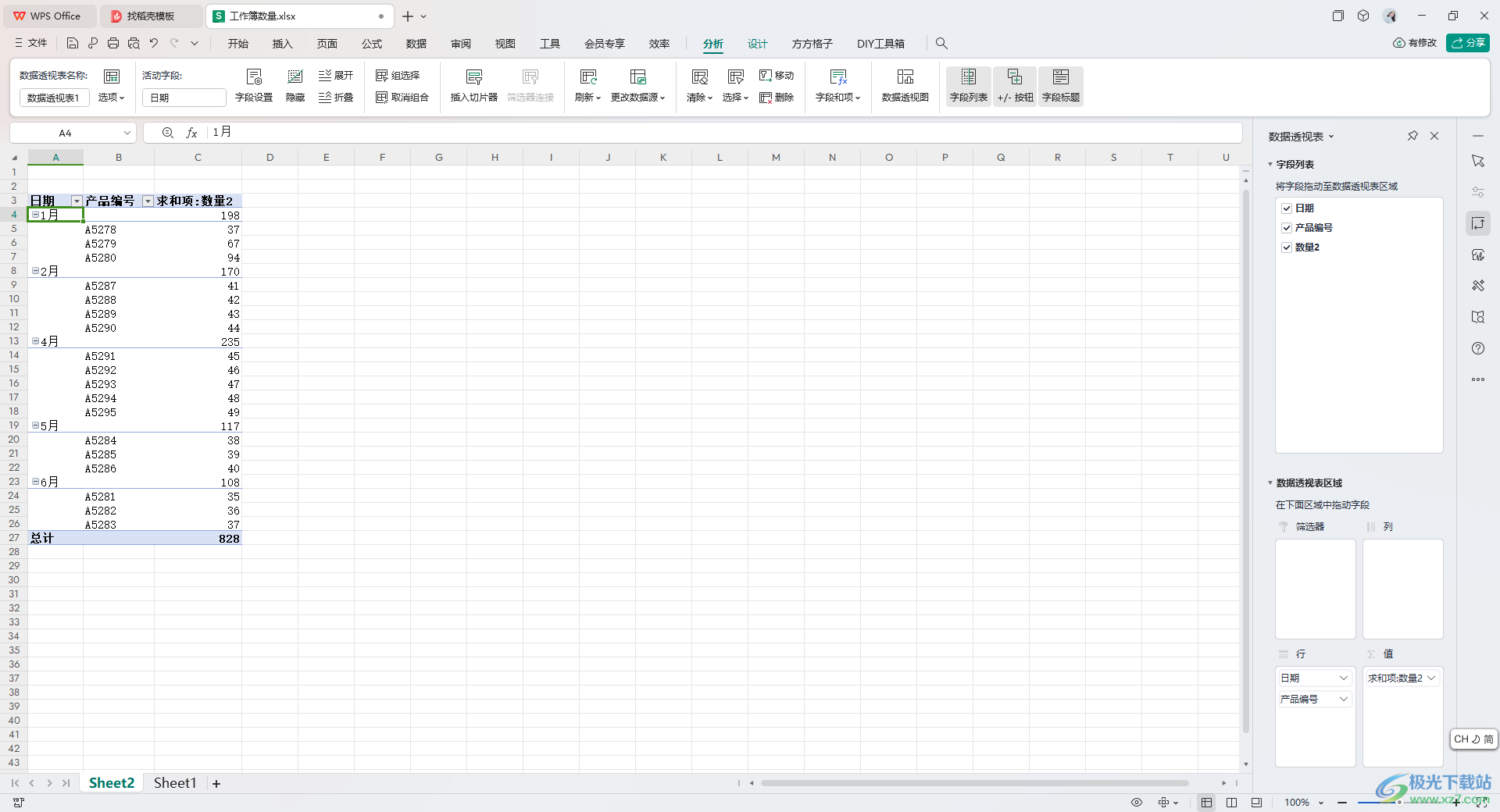The image size is (1500, 812).
Task: Open the 找稻壳模板 tab
Action: [x=150, y=16]
